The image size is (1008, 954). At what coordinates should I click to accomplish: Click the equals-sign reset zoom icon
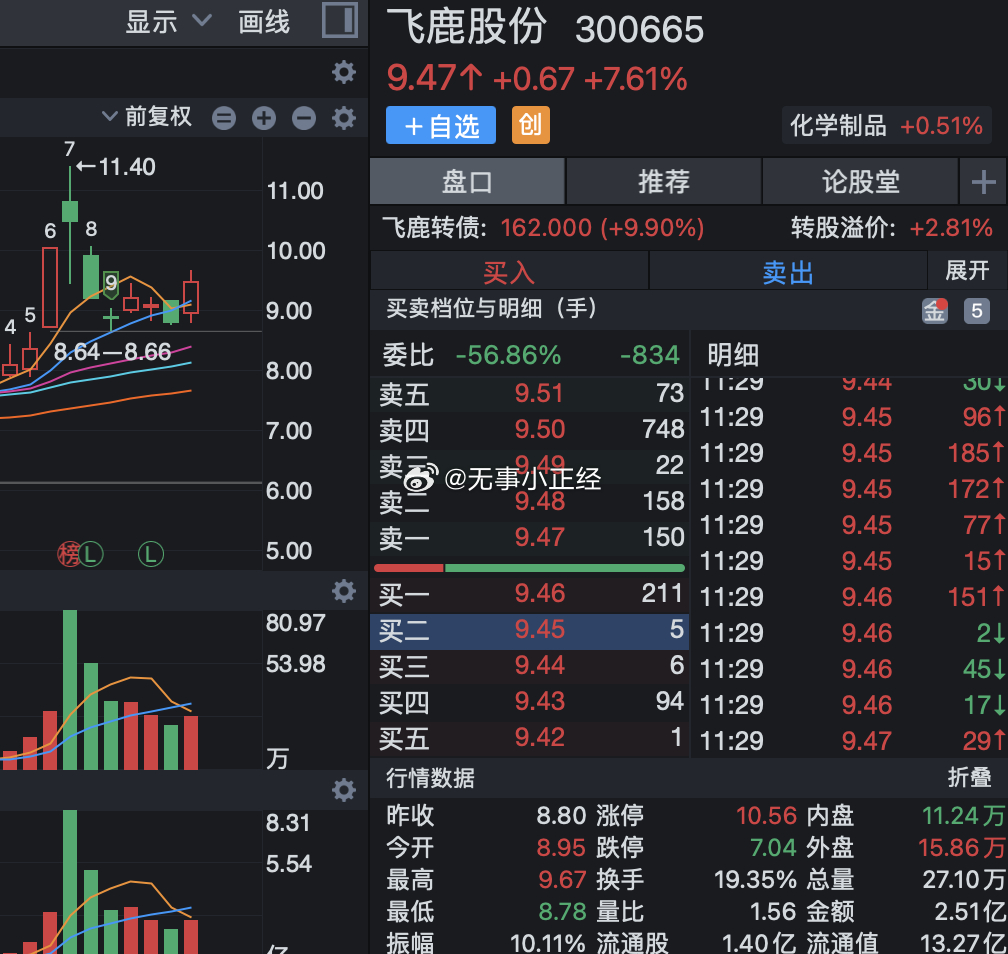[x=224, y=118]
